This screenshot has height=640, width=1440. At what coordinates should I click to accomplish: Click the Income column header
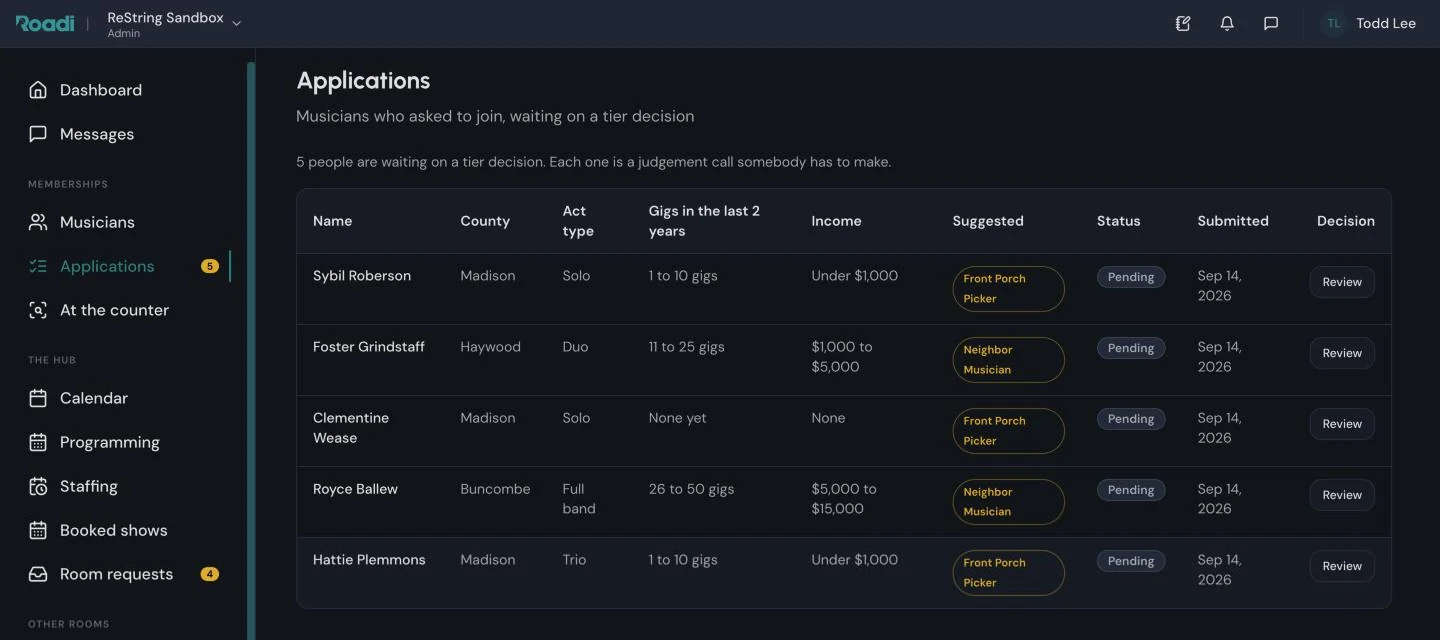[x=836, y=221]
